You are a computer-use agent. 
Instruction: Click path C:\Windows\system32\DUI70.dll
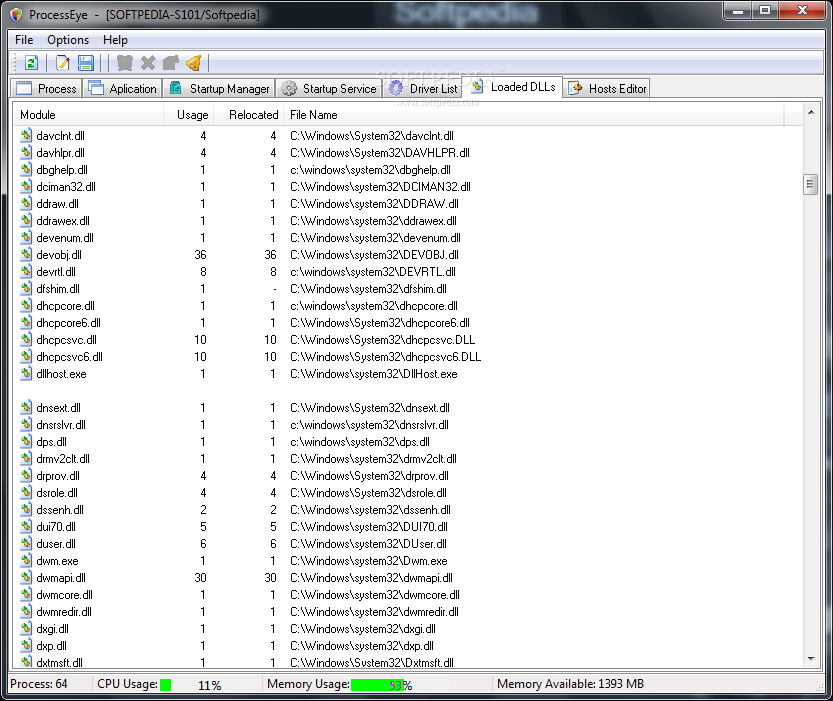(369, 526)
